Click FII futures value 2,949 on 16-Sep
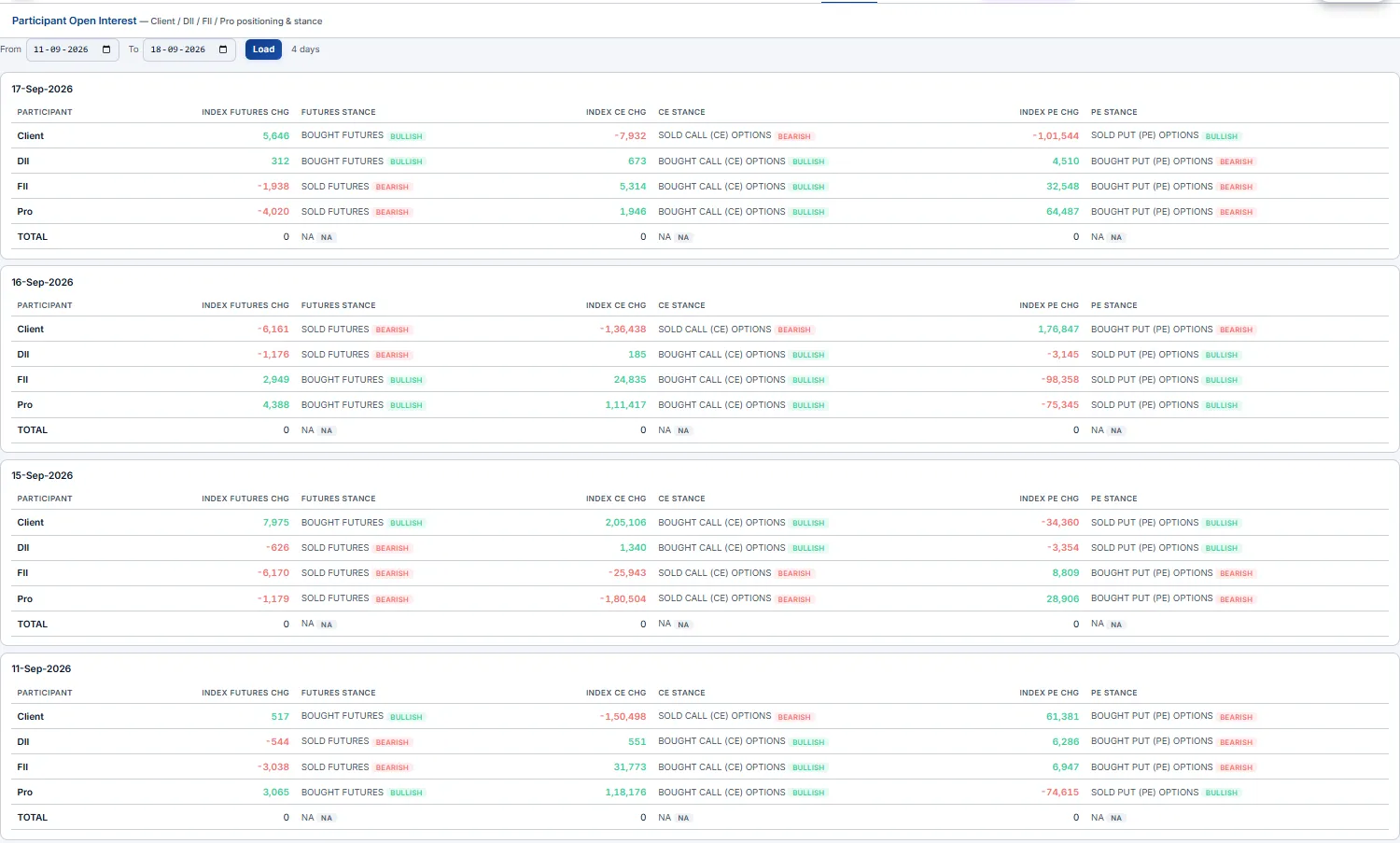1400x843 pixels. (x=276, y=380)
